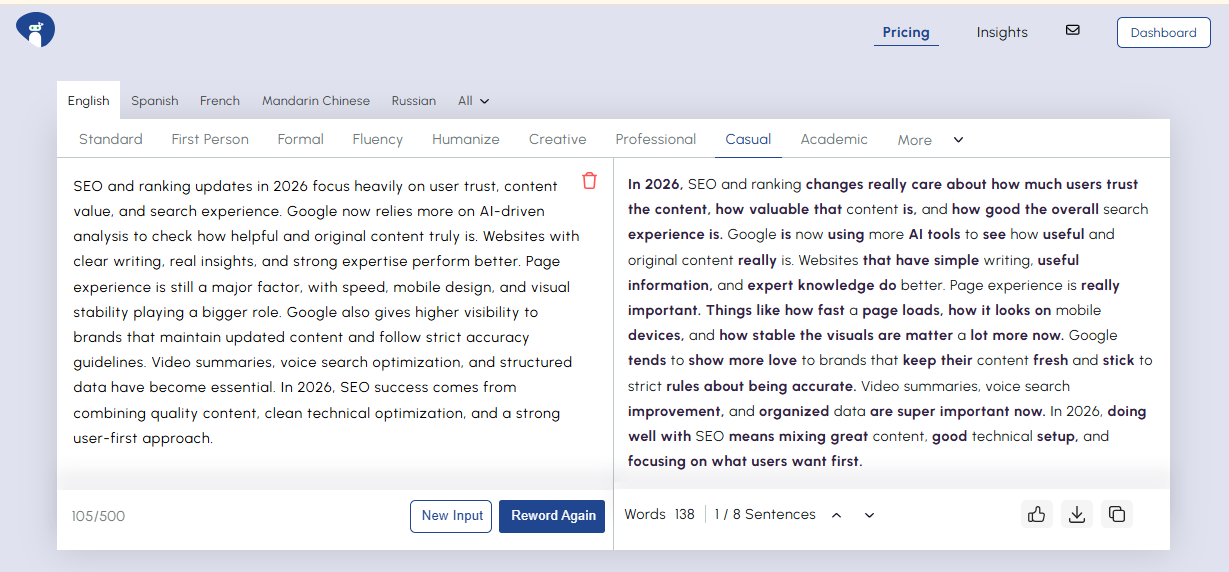Download the reworded output
The image size is (1229, 572).
1077,514
